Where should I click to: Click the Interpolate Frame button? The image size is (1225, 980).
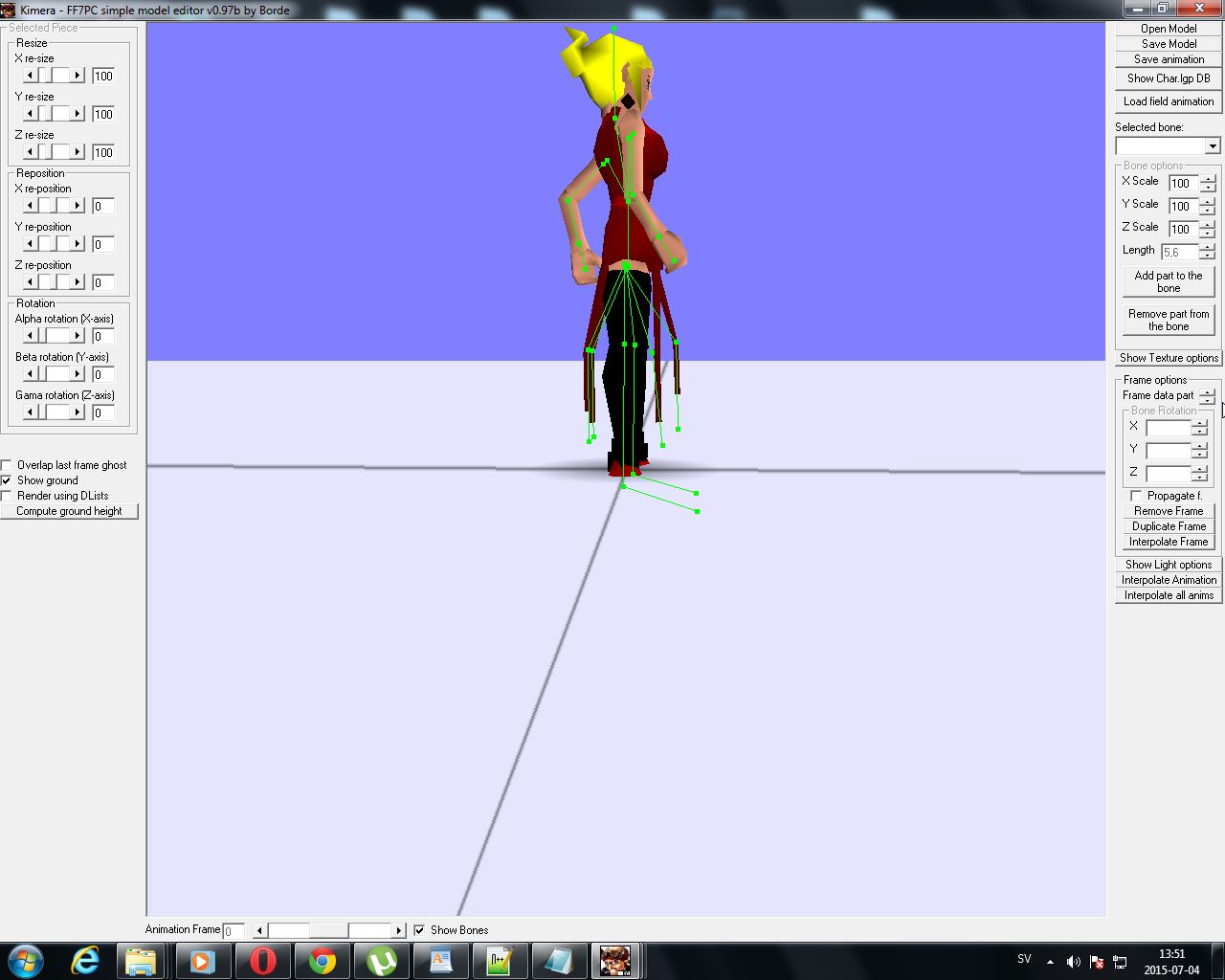coord(1169,542)
